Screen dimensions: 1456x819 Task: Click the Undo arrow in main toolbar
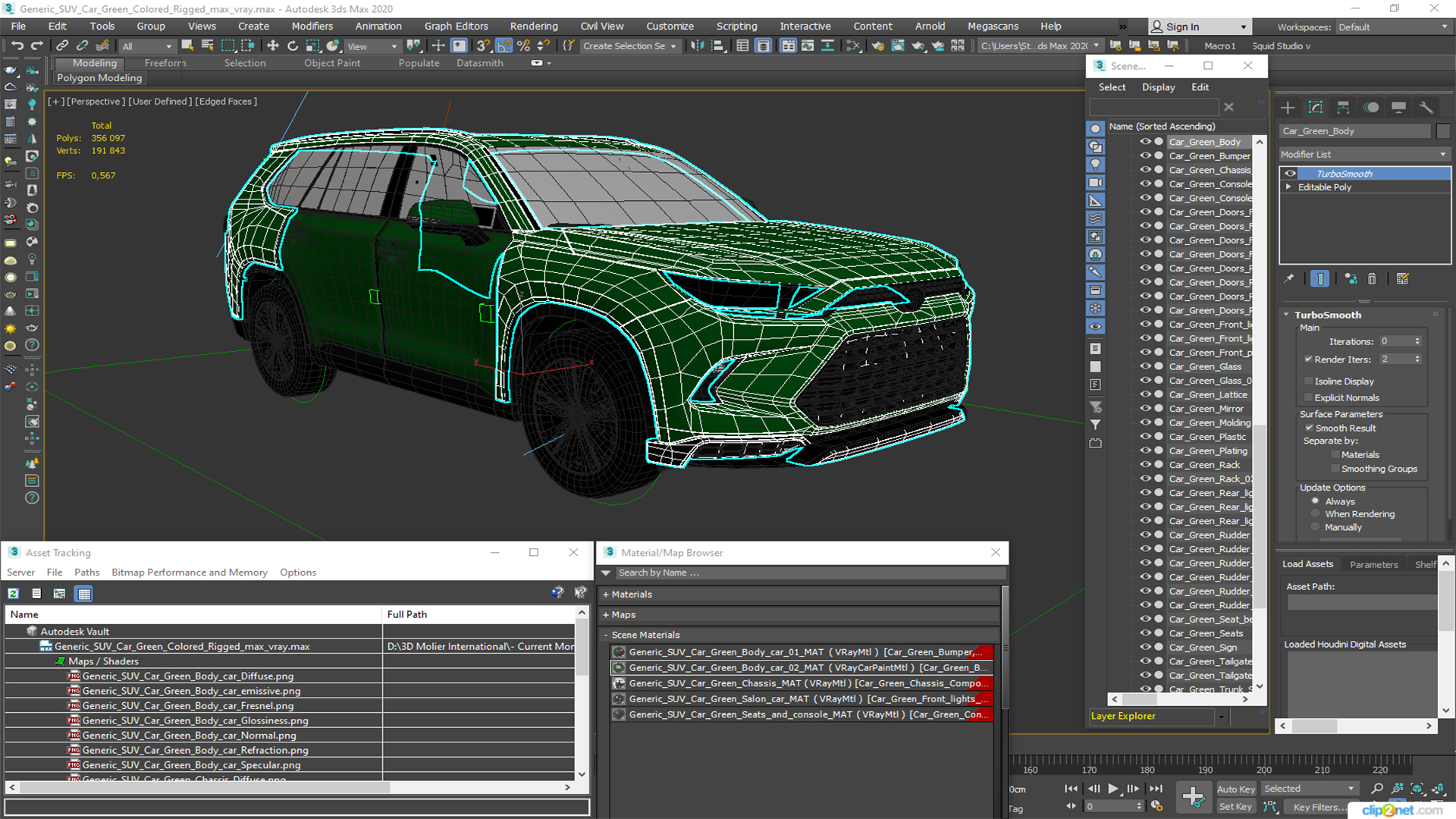coord(17,45)
